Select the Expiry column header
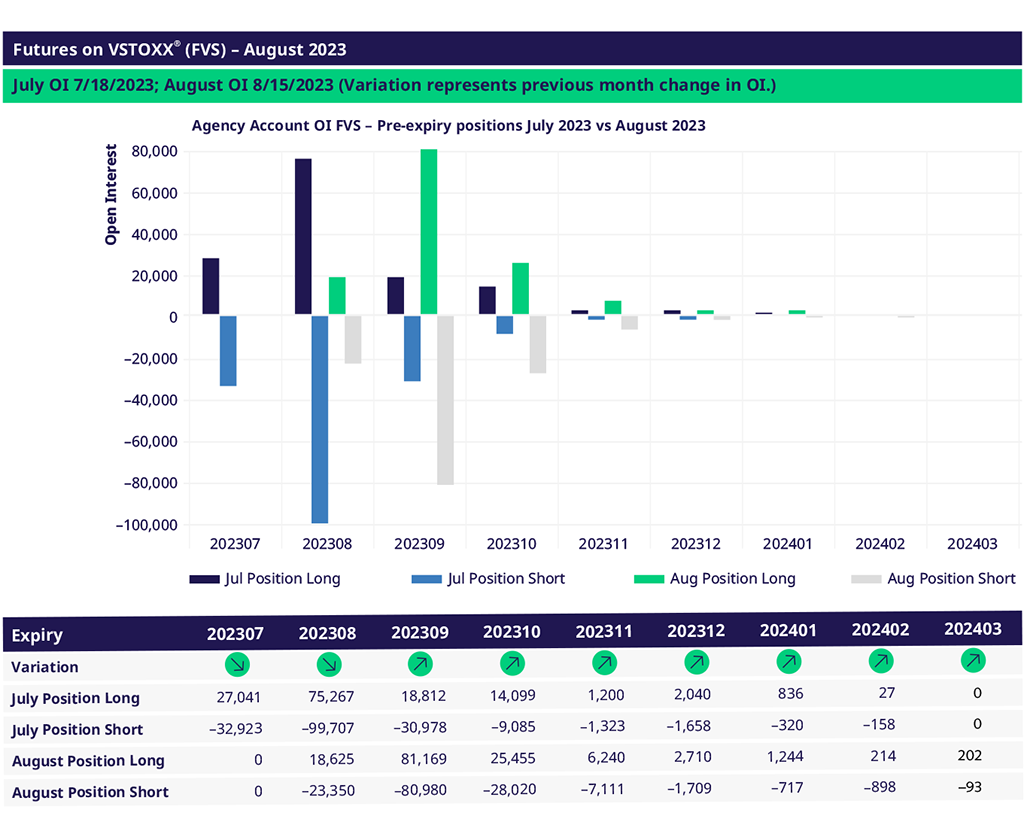The image size is (1024, 837). click(x=38, y=635)
